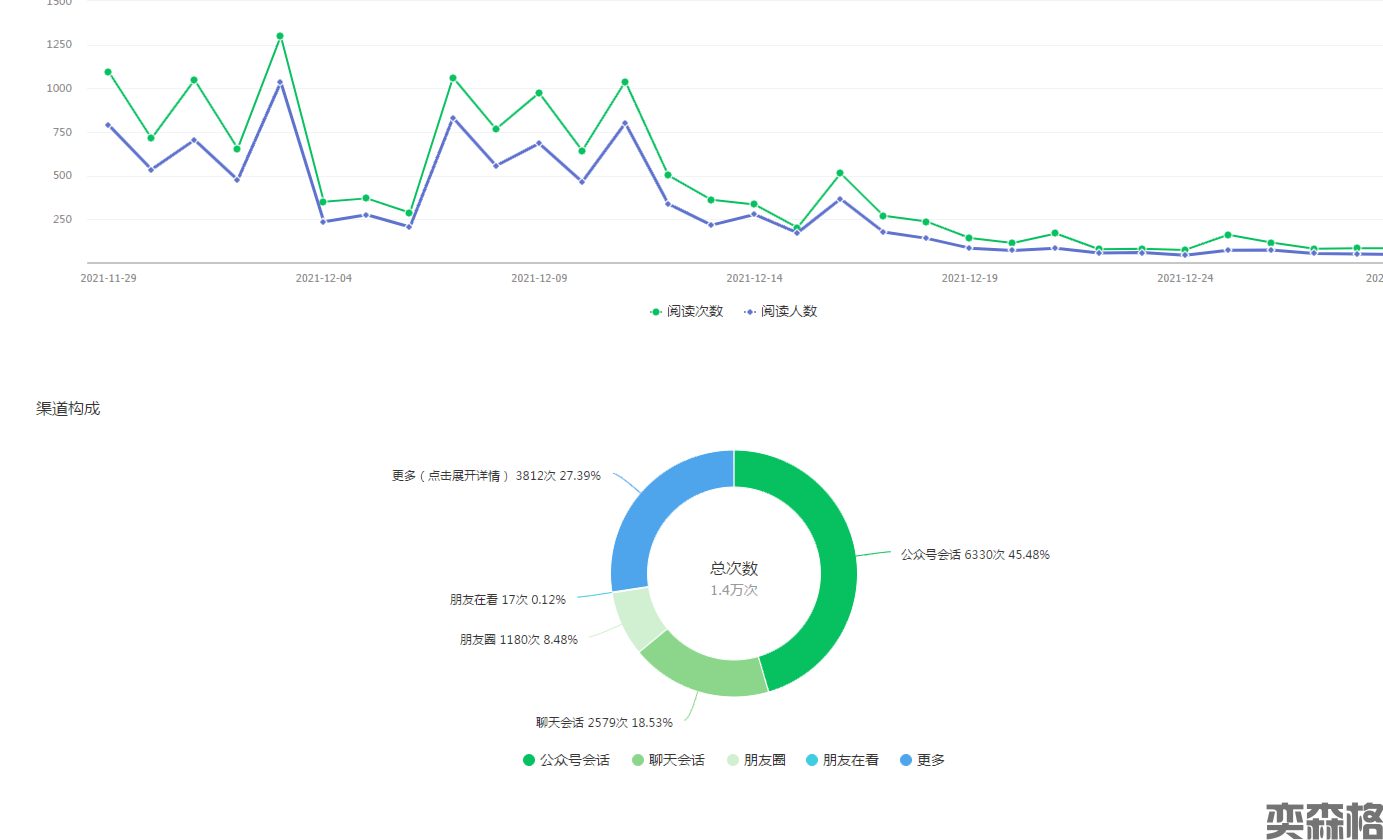Toggle 更多 legend item
The image size is (1383, 840).
click(x=922, y=760)
